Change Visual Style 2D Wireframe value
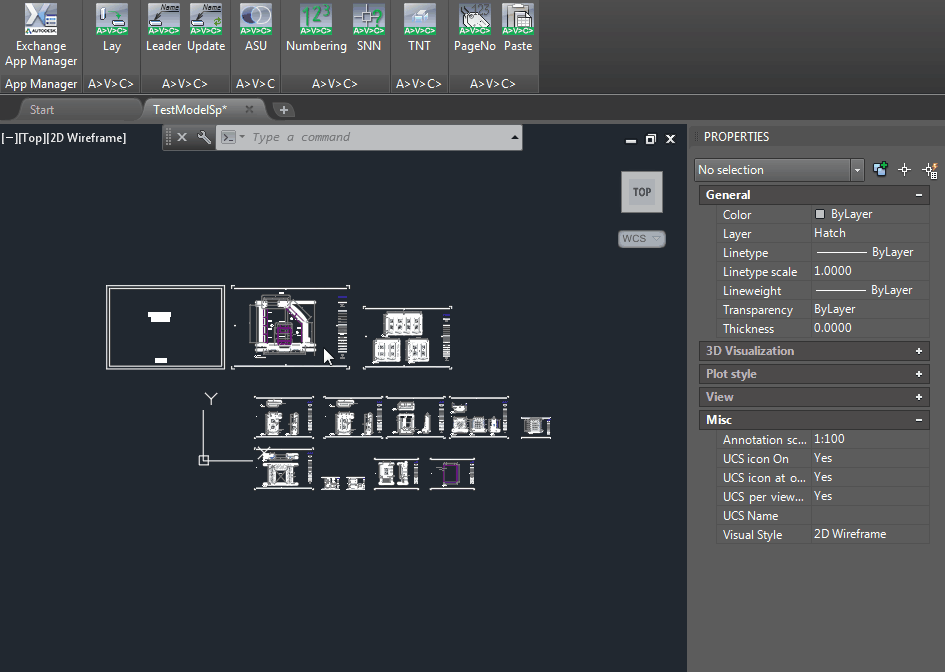 coord(870,534)
